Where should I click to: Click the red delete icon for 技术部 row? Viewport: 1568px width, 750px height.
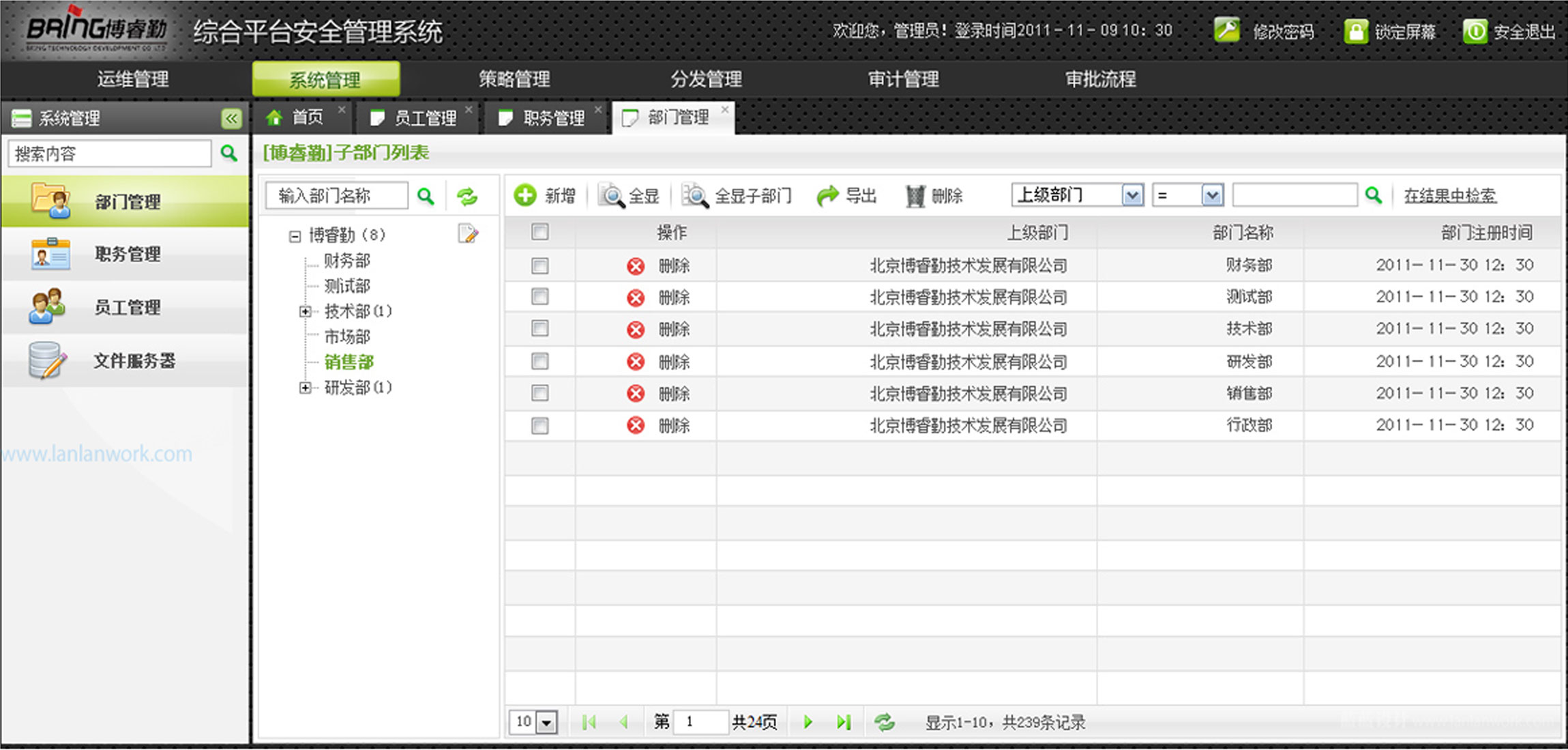click(x=636, y=330)
